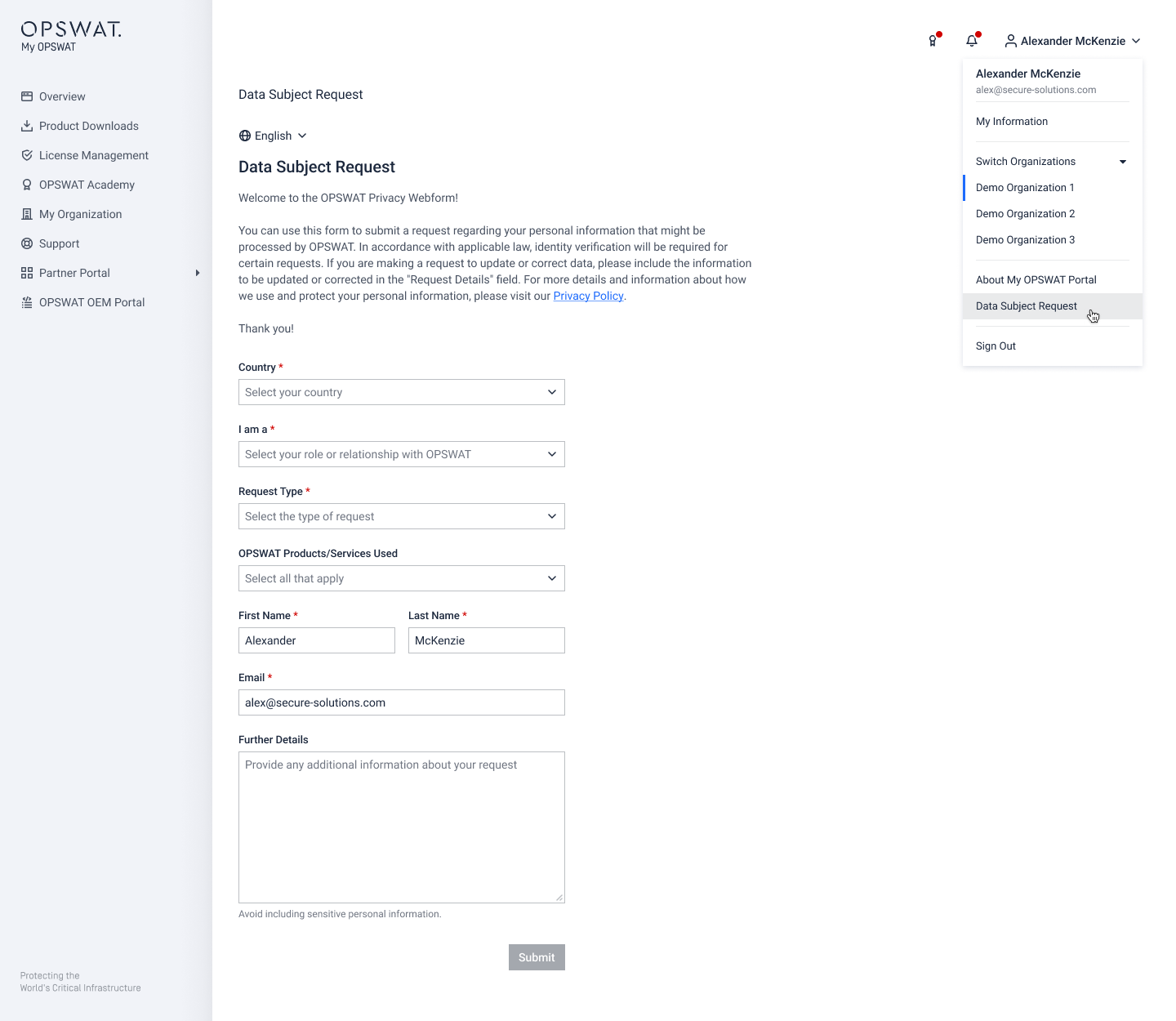Click the user profile icon

coord(1011,41)
